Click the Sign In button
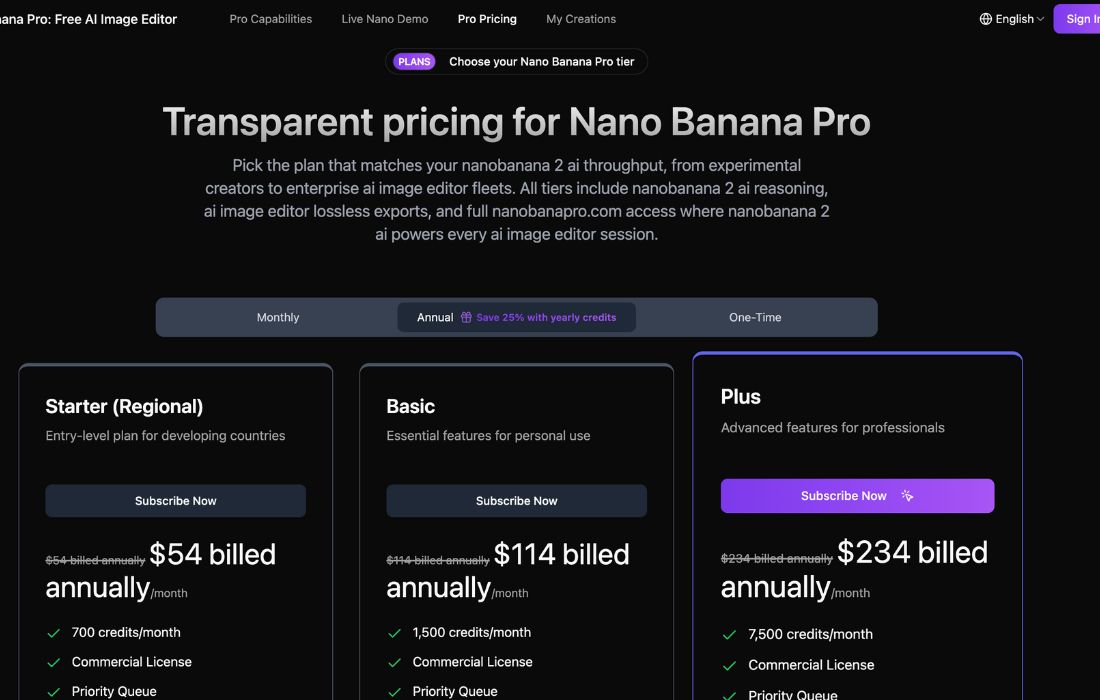 tap(1078, 19)
